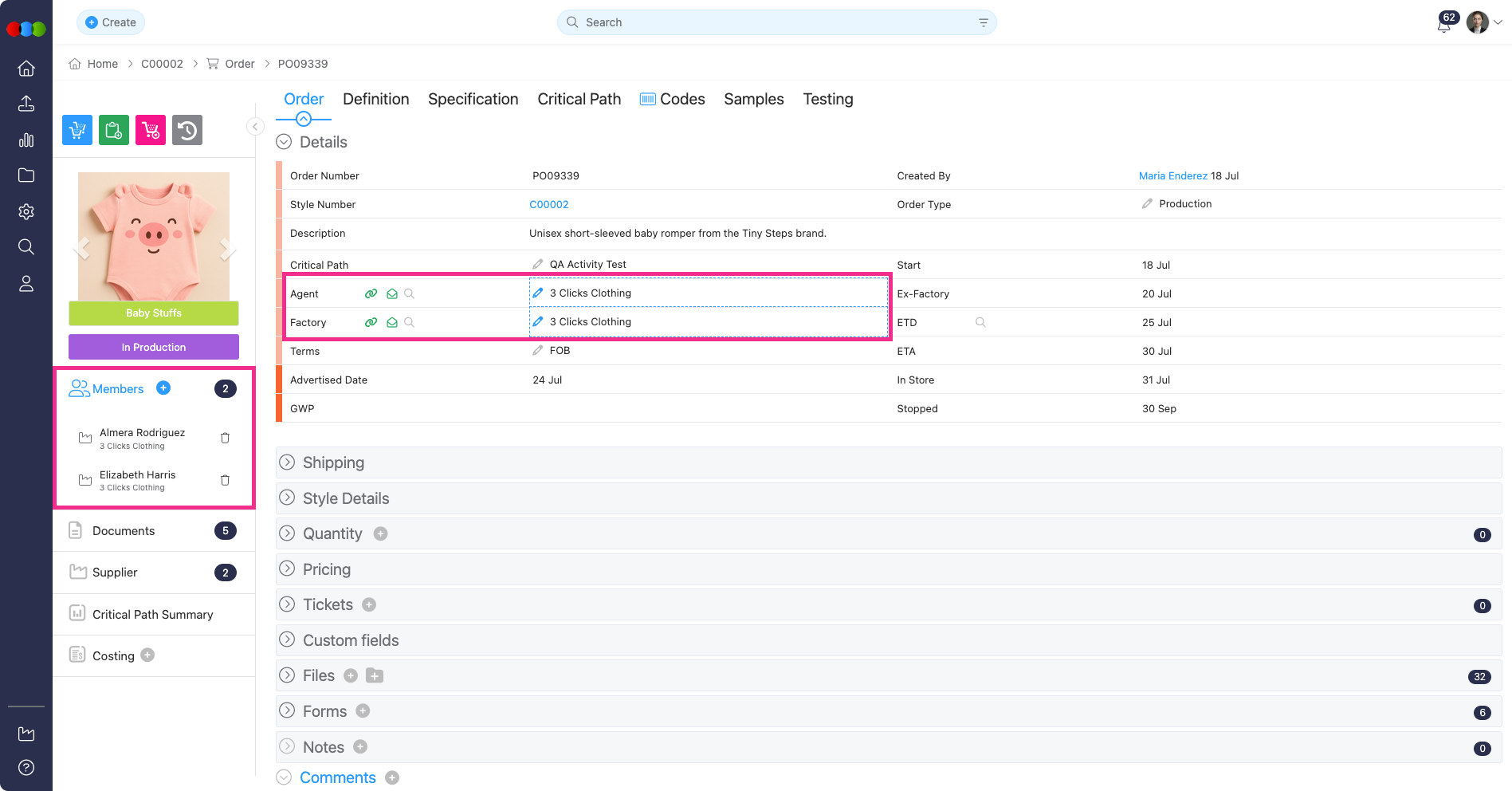1512x791 pixels.
Task: Open analytics bar chart in sidebar
Action: (x=26, y=140)
